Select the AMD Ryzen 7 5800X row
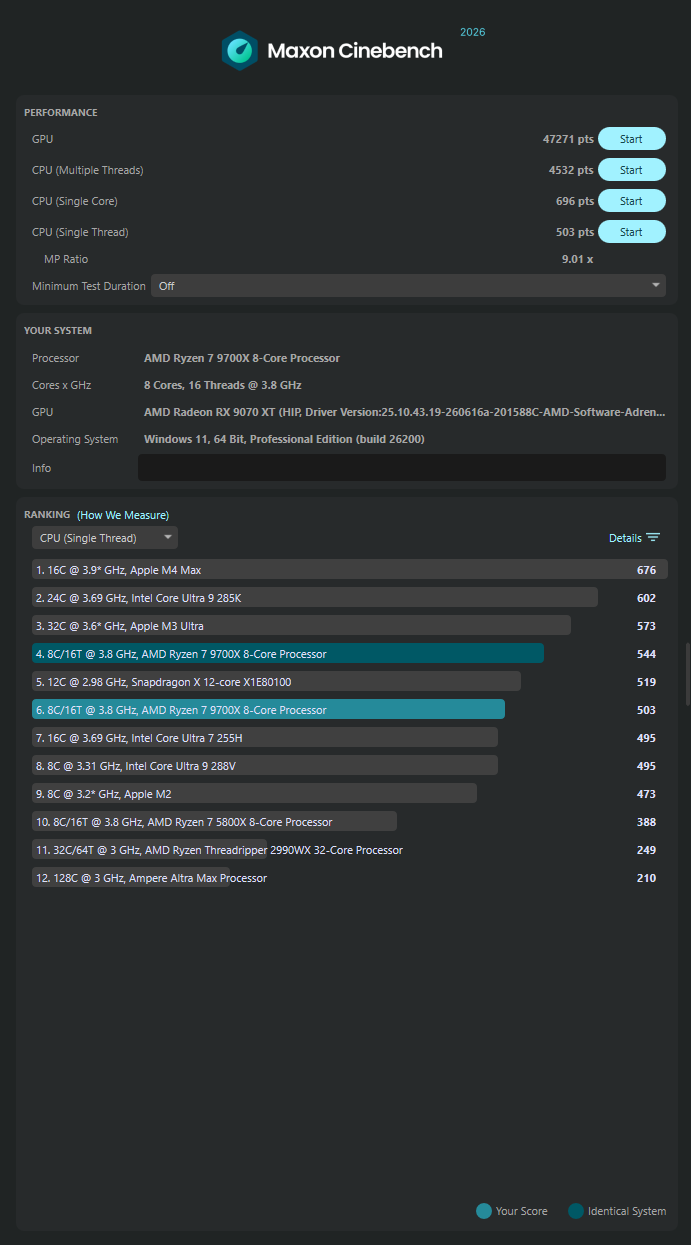 (349, 822)
